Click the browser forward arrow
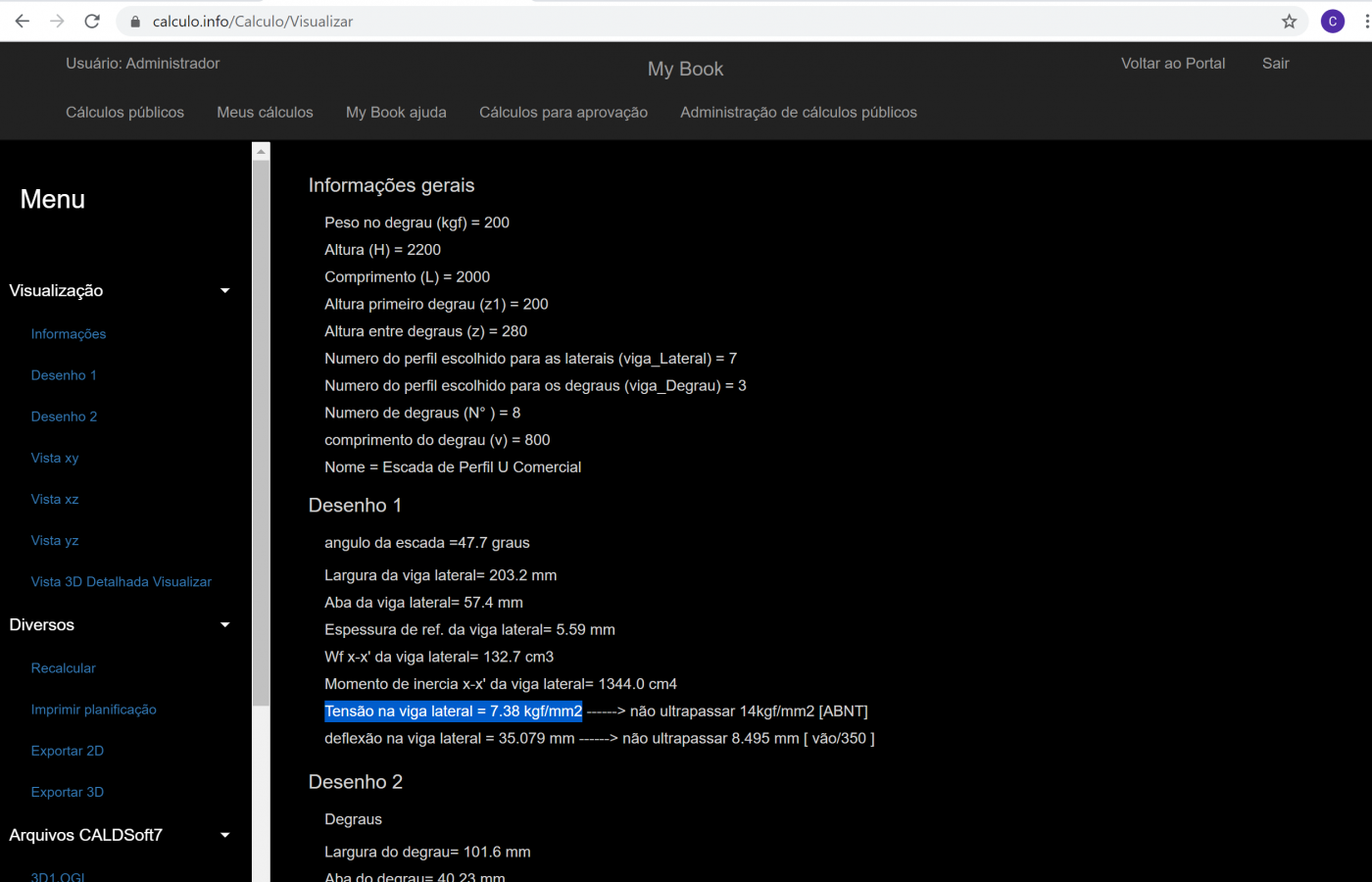 coord(57,21)
